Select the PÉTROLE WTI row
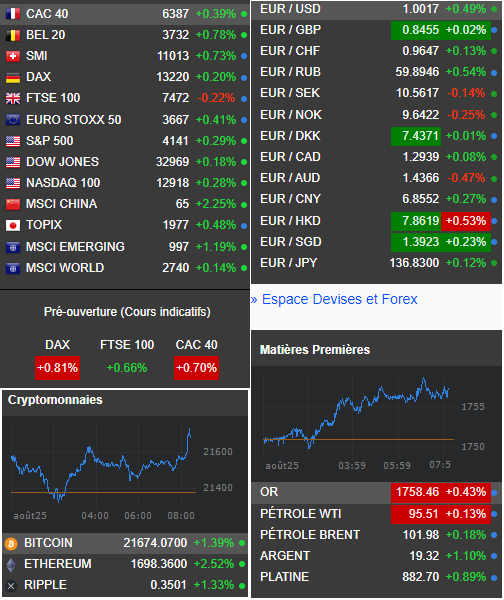The image size is (504, 600). [376, 514]
